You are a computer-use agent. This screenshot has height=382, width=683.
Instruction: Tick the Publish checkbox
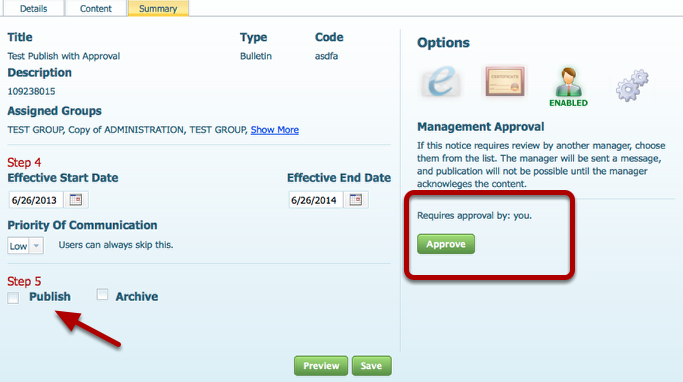point(13,298)
